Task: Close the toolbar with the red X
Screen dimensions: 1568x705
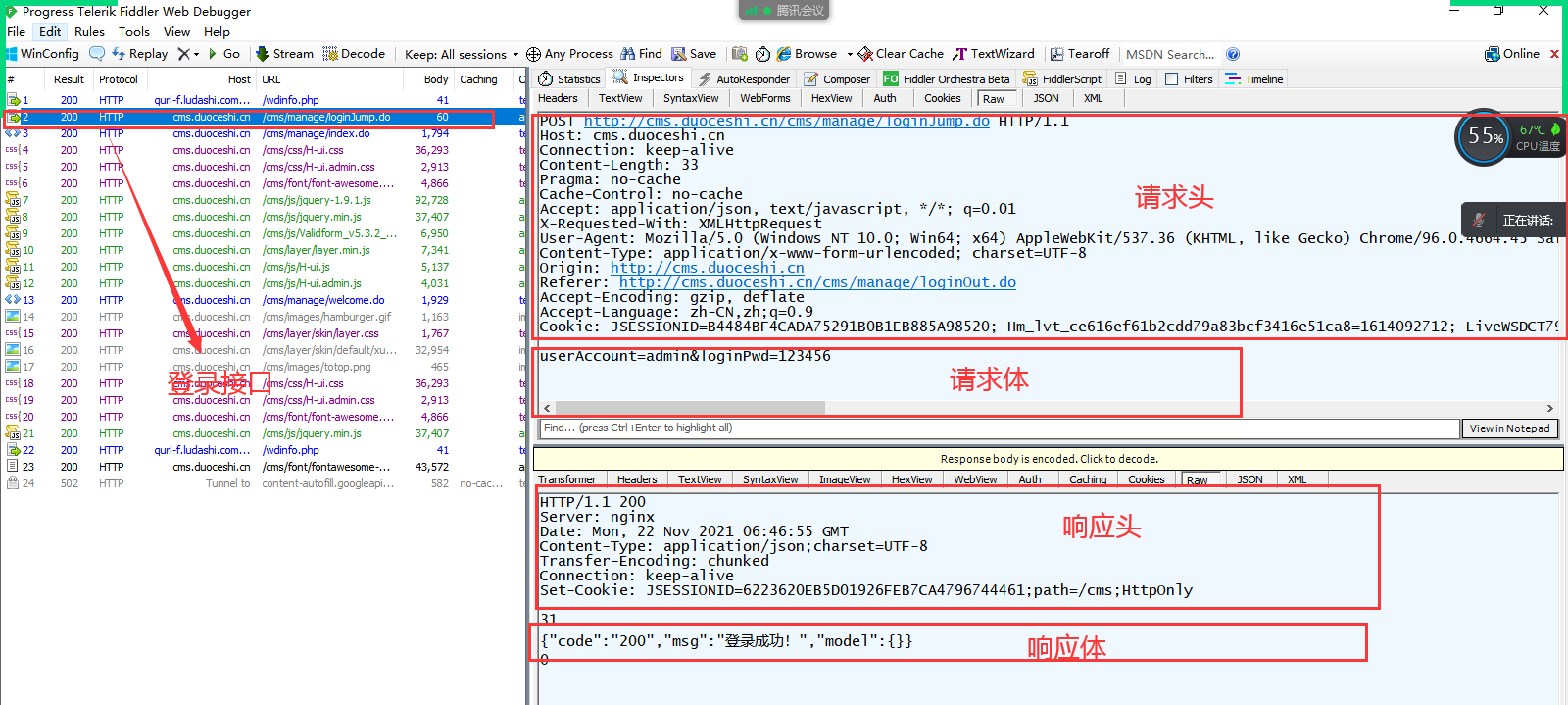Action: tap(1554, 54)
